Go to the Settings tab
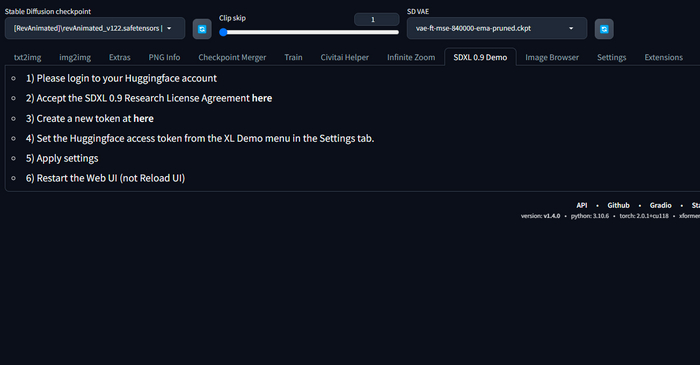This screenshot has width=700, height=365. click(612, 58)
